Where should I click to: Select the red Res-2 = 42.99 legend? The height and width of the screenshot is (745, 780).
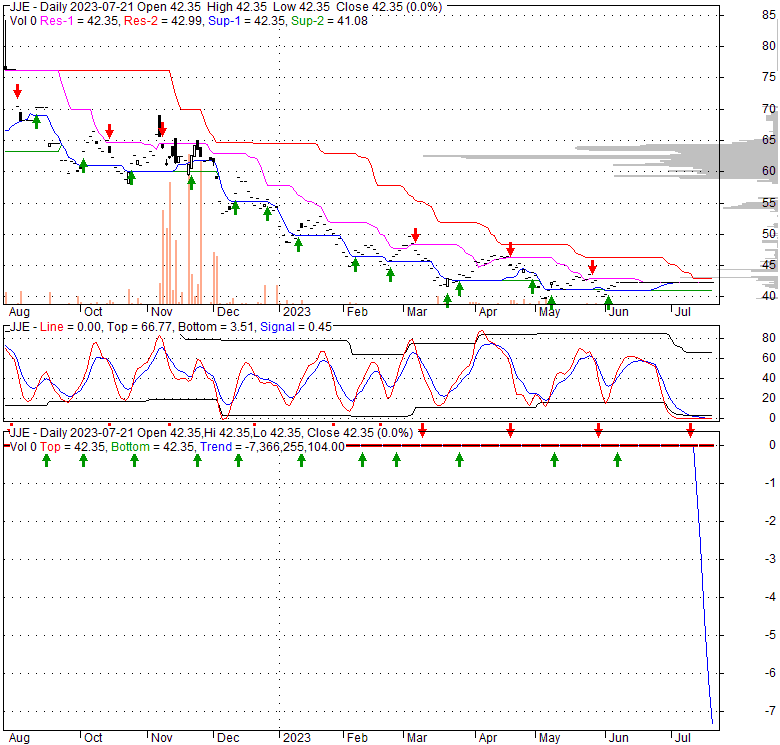click(164, 21)
